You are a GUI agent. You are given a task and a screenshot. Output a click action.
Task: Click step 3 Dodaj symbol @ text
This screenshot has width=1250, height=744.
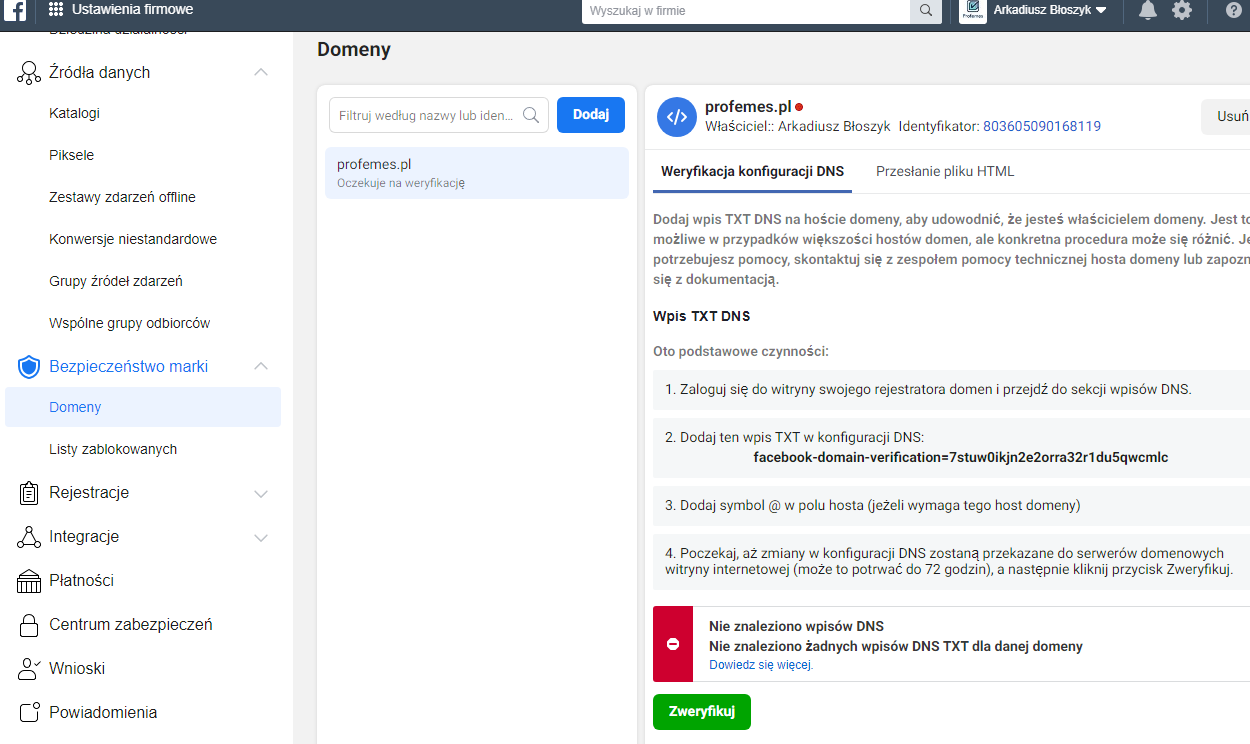coord(873,505)
